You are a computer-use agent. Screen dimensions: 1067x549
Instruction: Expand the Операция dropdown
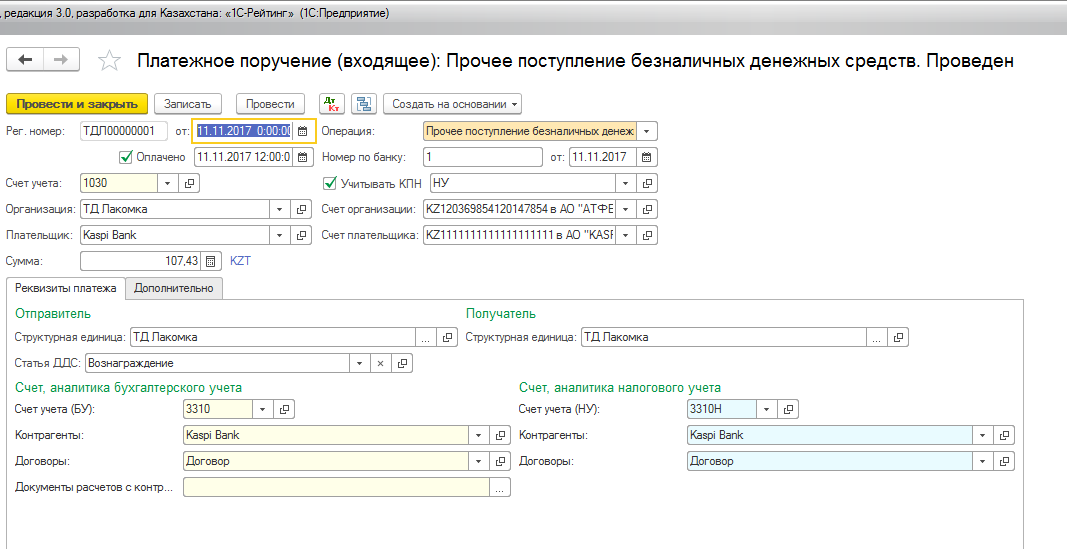pyautogui.click(x=646, y=131)
